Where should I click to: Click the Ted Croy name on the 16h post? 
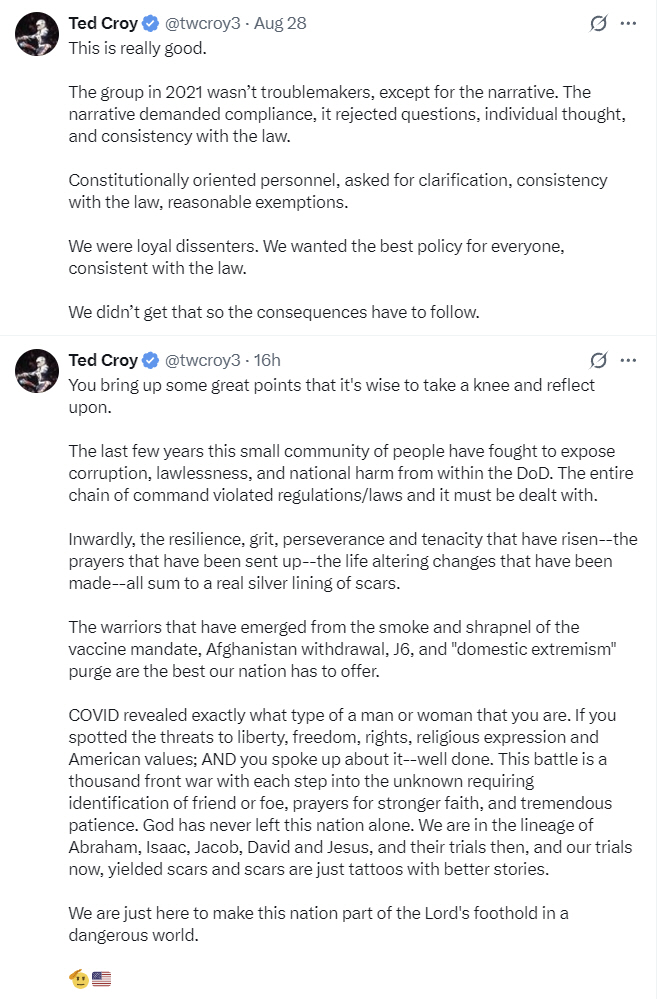click(x=103, y=361)
